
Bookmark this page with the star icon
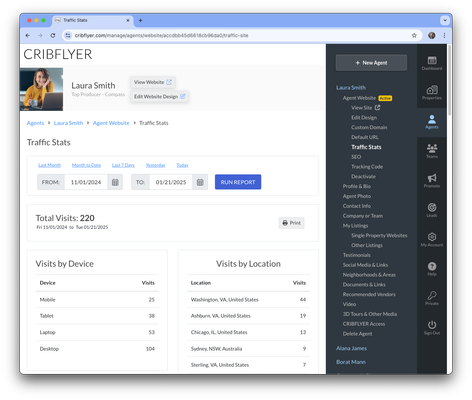click(x=414, y=35)
